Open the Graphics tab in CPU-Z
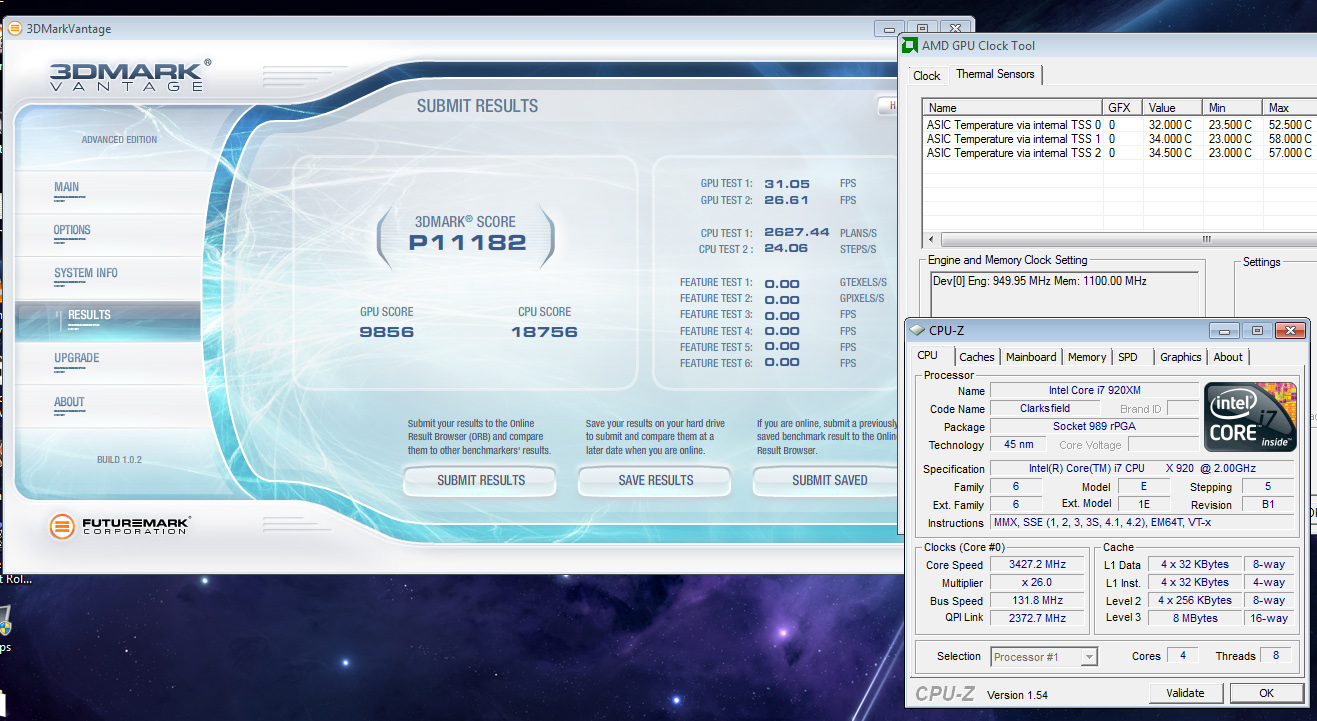The image size is (1317, 721). (x=1181, y=357)
